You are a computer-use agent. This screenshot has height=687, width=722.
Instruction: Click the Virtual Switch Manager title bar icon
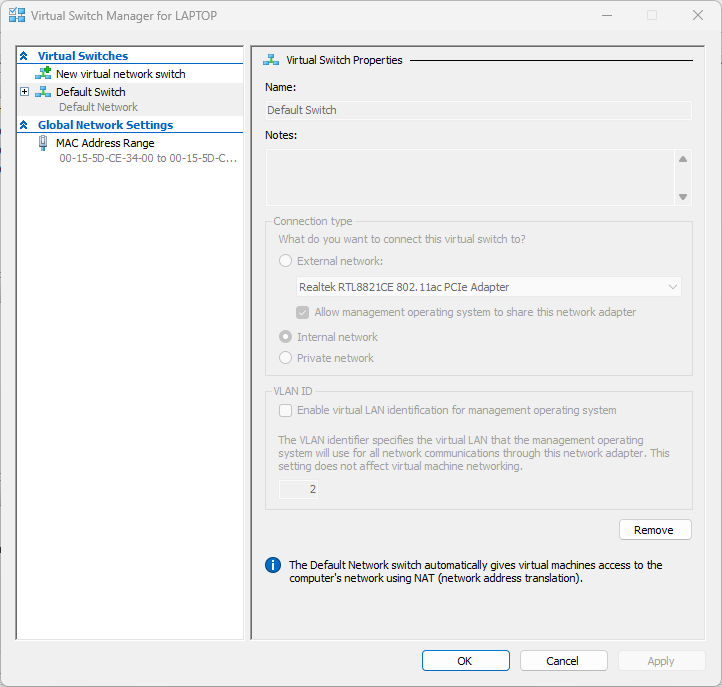pos(17,16)
